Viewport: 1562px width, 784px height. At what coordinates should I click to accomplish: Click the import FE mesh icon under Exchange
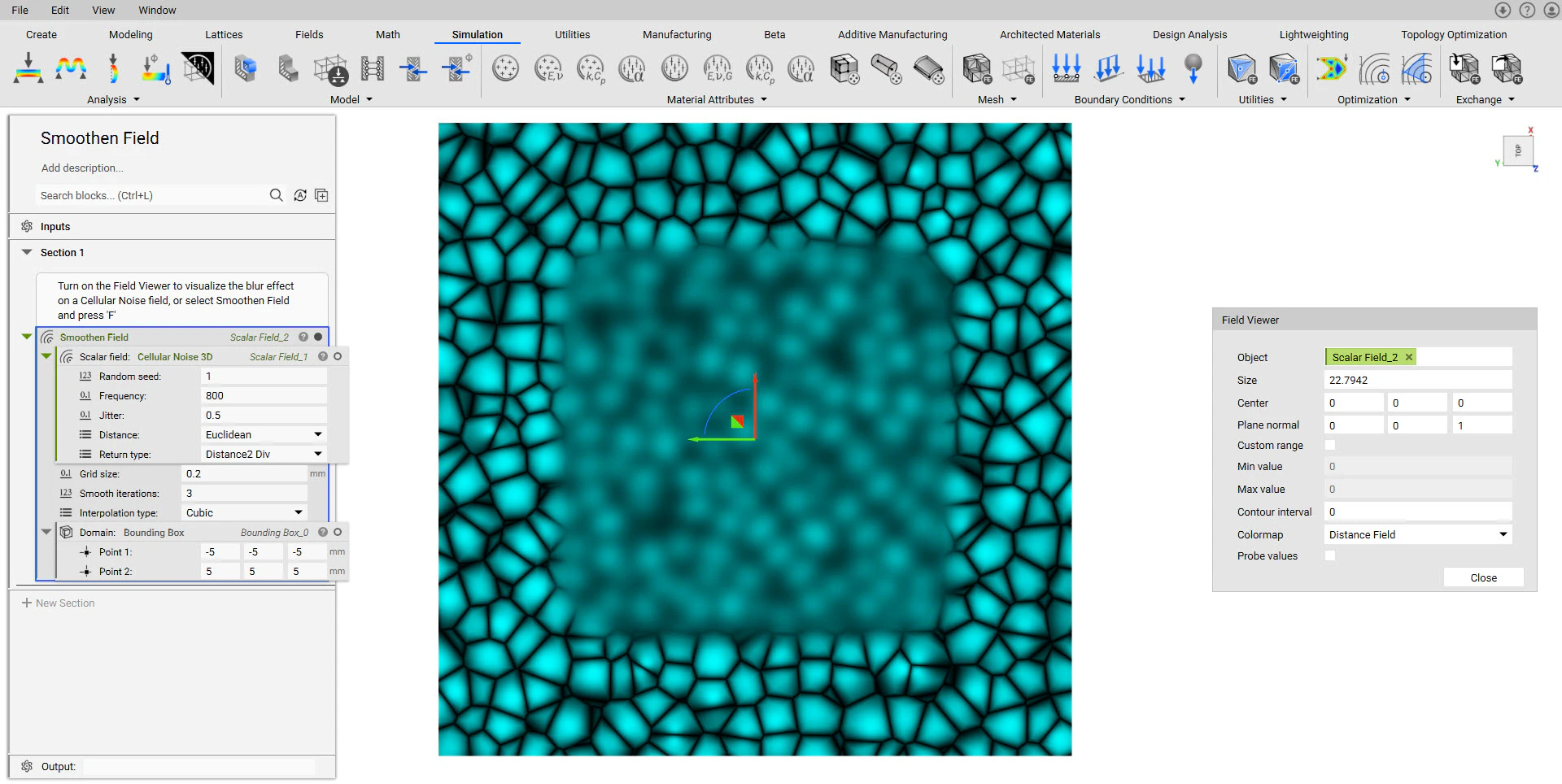(1464, 69)
